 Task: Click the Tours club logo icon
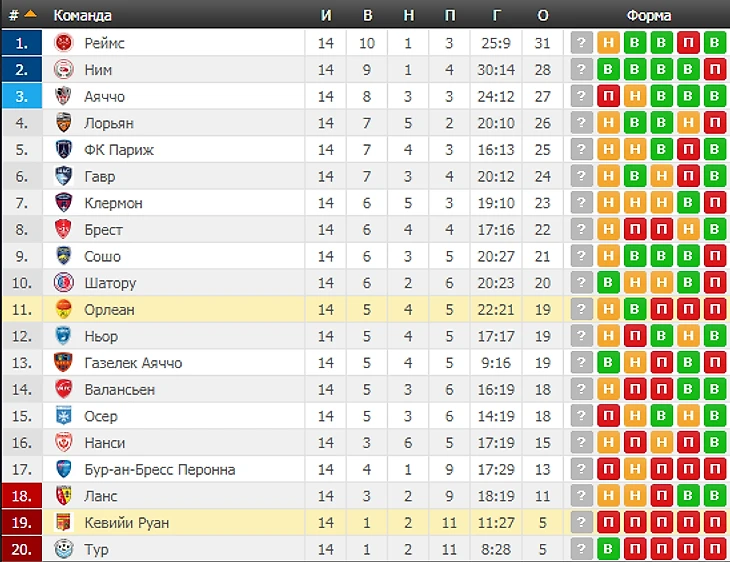tap(64, 549)
